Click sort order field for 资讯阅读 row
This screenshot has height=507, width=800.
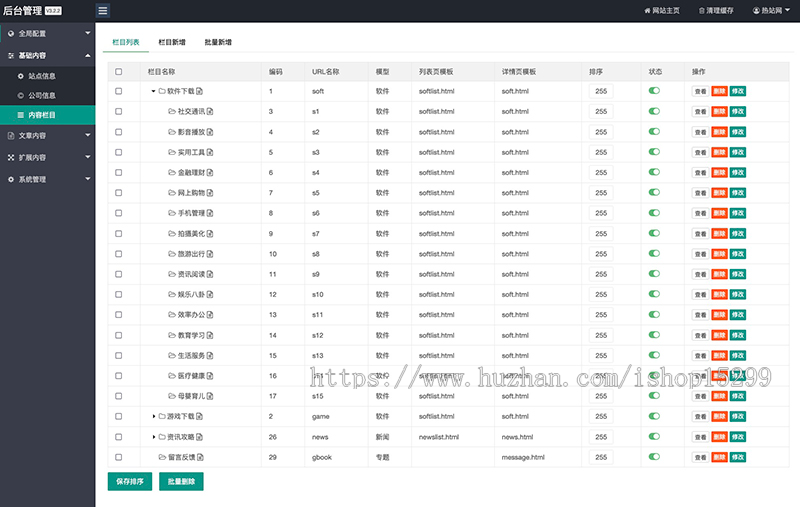601,274
